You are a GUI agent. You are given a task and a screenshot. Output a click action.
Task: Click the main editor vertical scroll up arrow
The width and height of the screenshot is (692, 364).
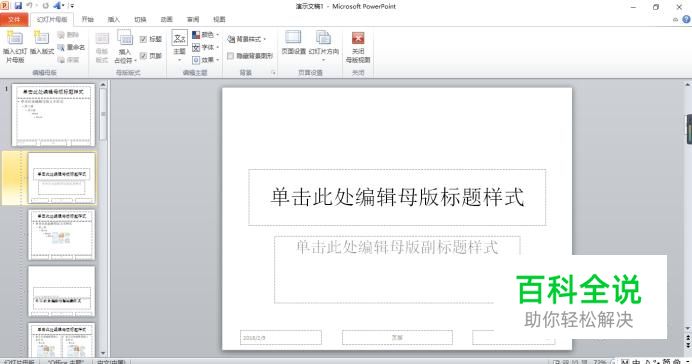click(688, 84)
